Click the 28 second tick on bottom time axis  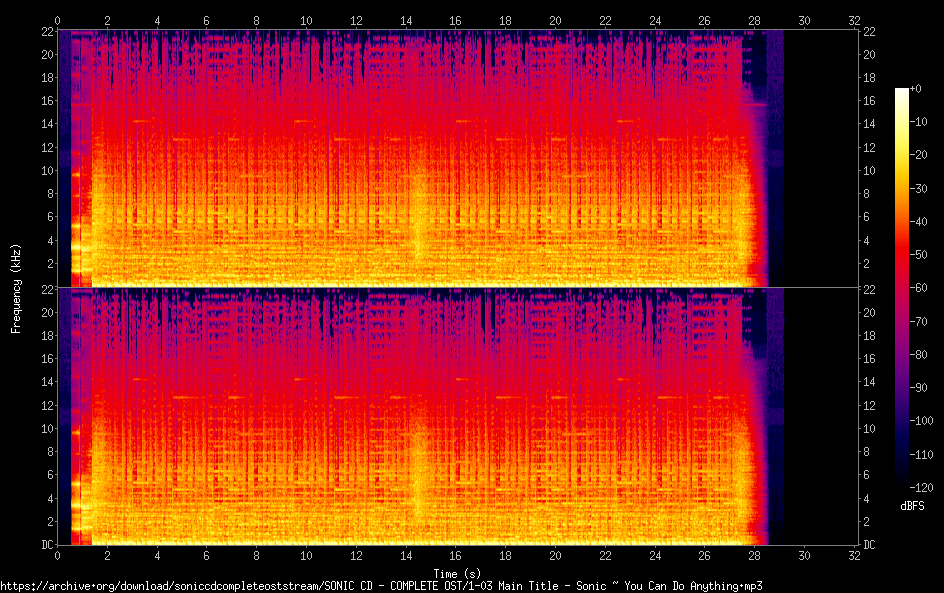coord(754,556)
